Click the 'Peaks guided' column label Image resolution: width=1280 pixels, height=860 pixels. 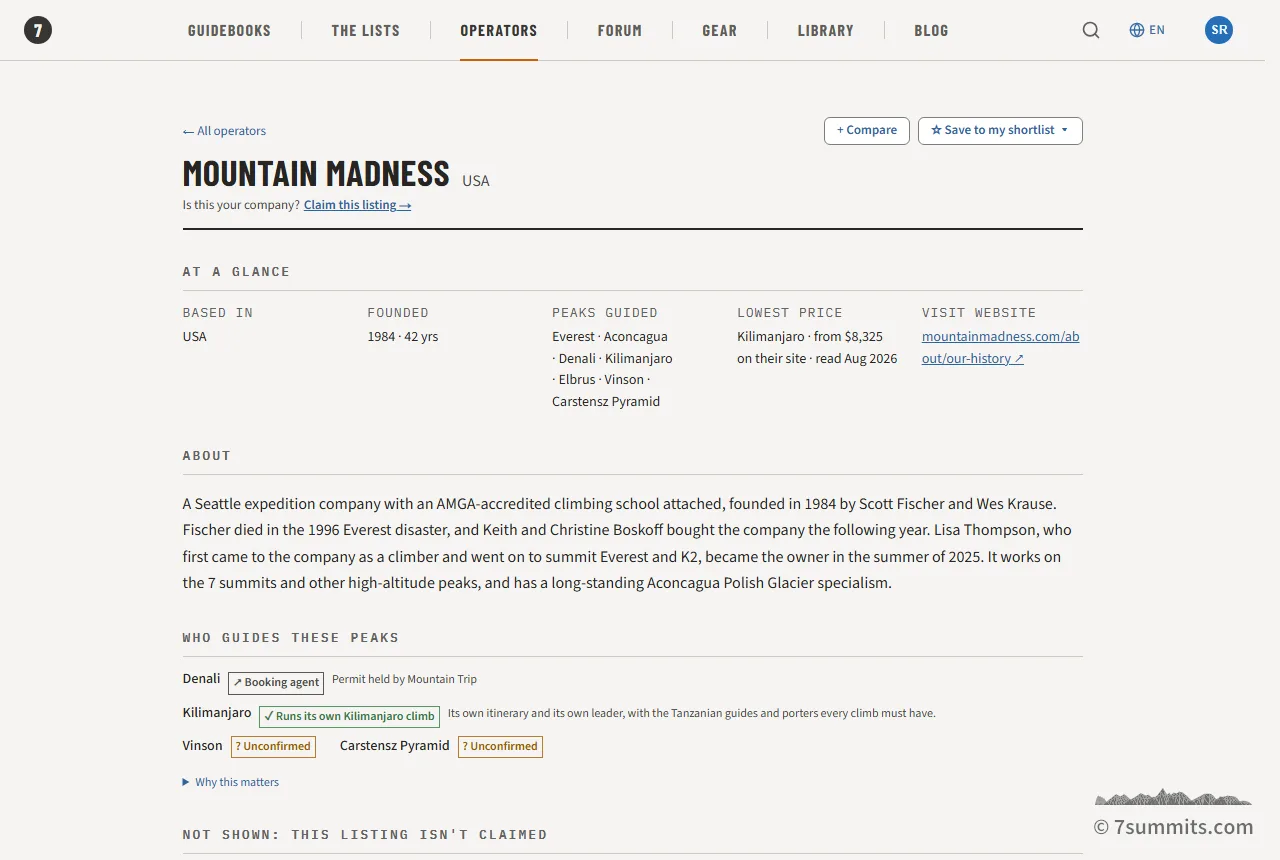tap(605, 313)
